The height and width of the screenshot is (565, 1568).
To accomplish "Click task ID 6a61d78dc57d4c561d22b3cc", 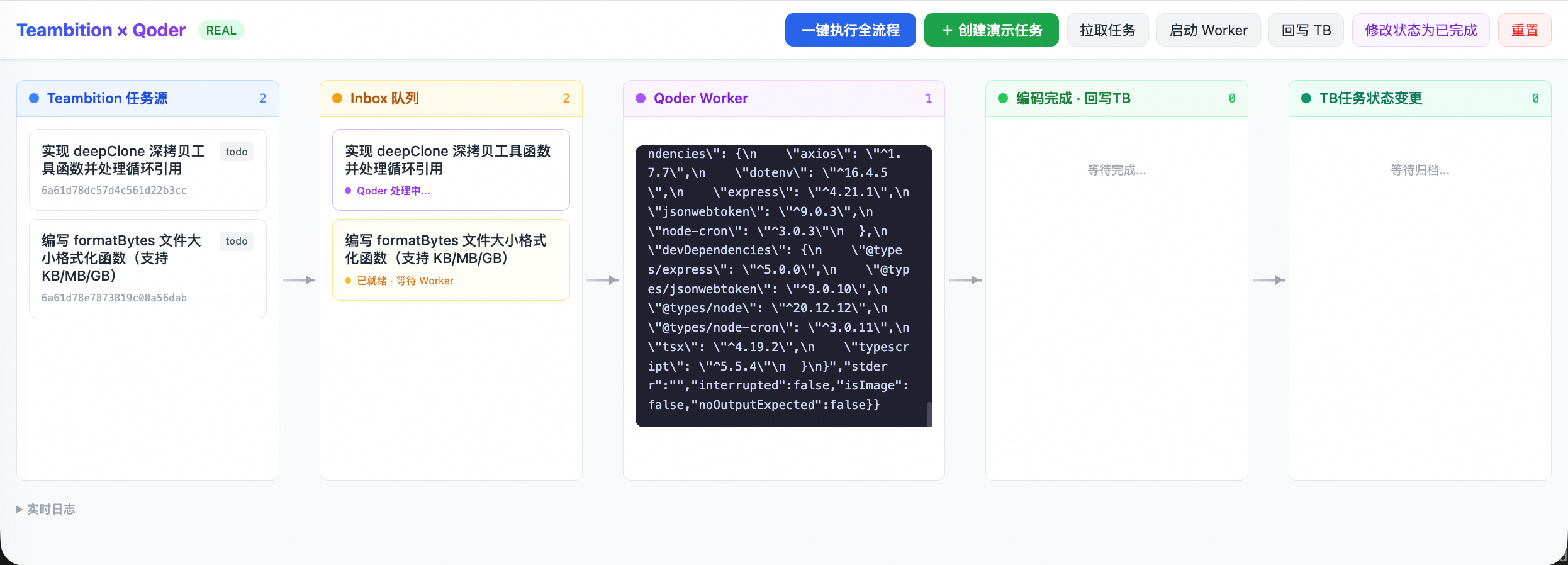I will tap(114, 190).
